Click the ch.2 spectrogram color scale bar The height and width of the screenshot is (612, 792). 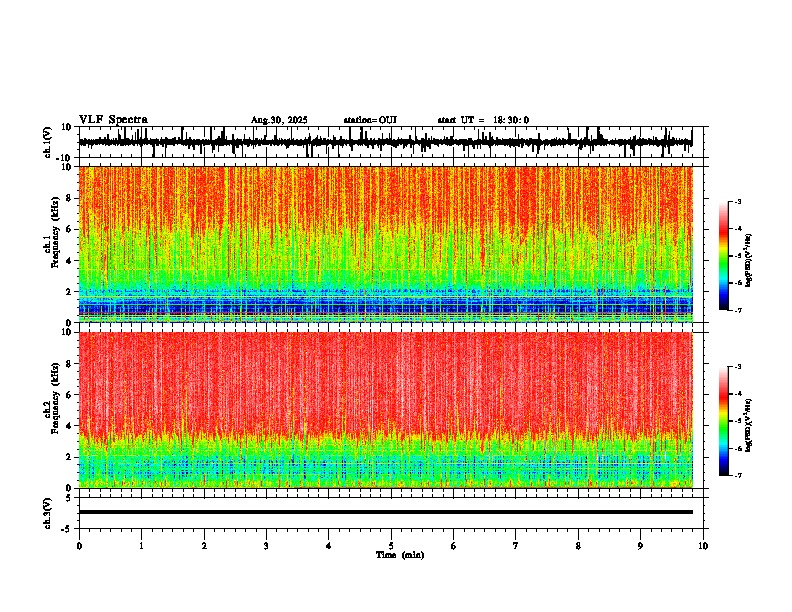coord(724,421)
